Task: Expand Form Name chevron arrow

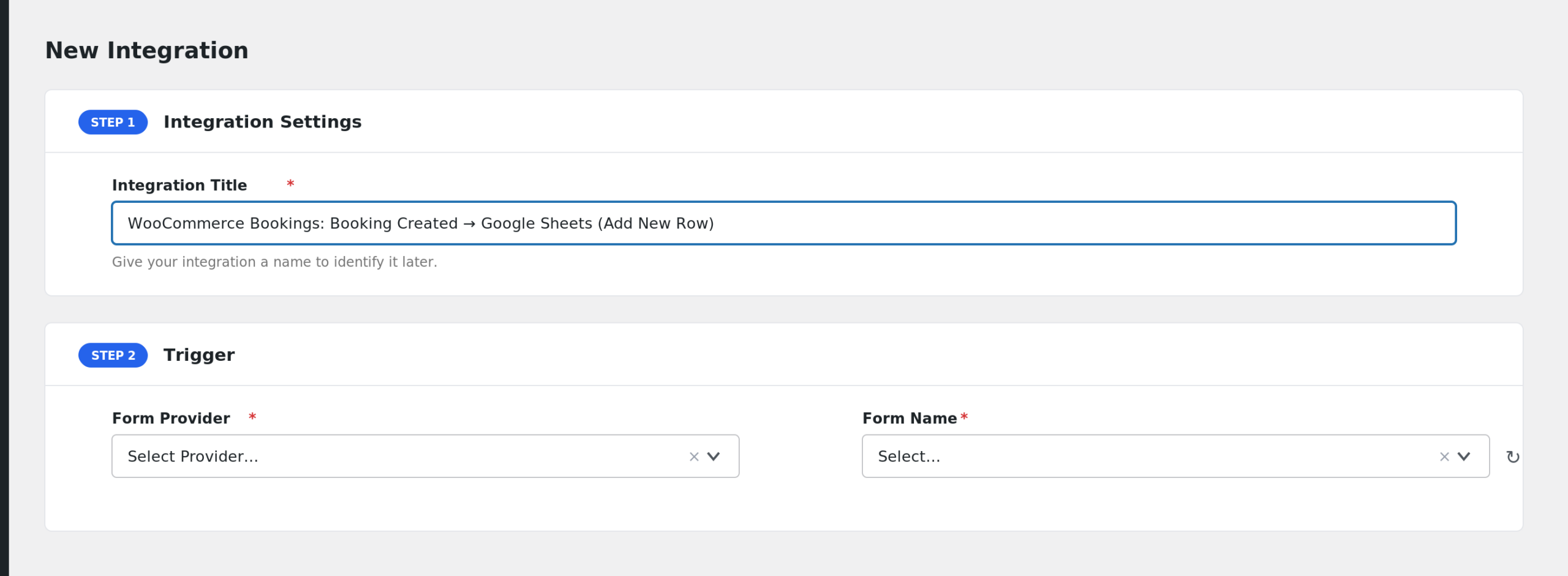Action: (x=1464, y=457)
